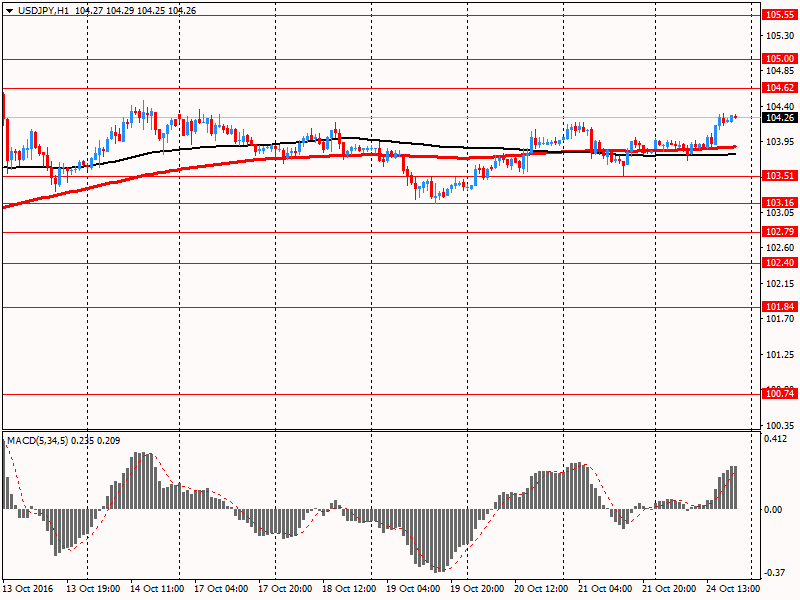Screen dimensions: 800x600
Task: Click the MACD 0.00 zero level label
Action: click(774, 509)
